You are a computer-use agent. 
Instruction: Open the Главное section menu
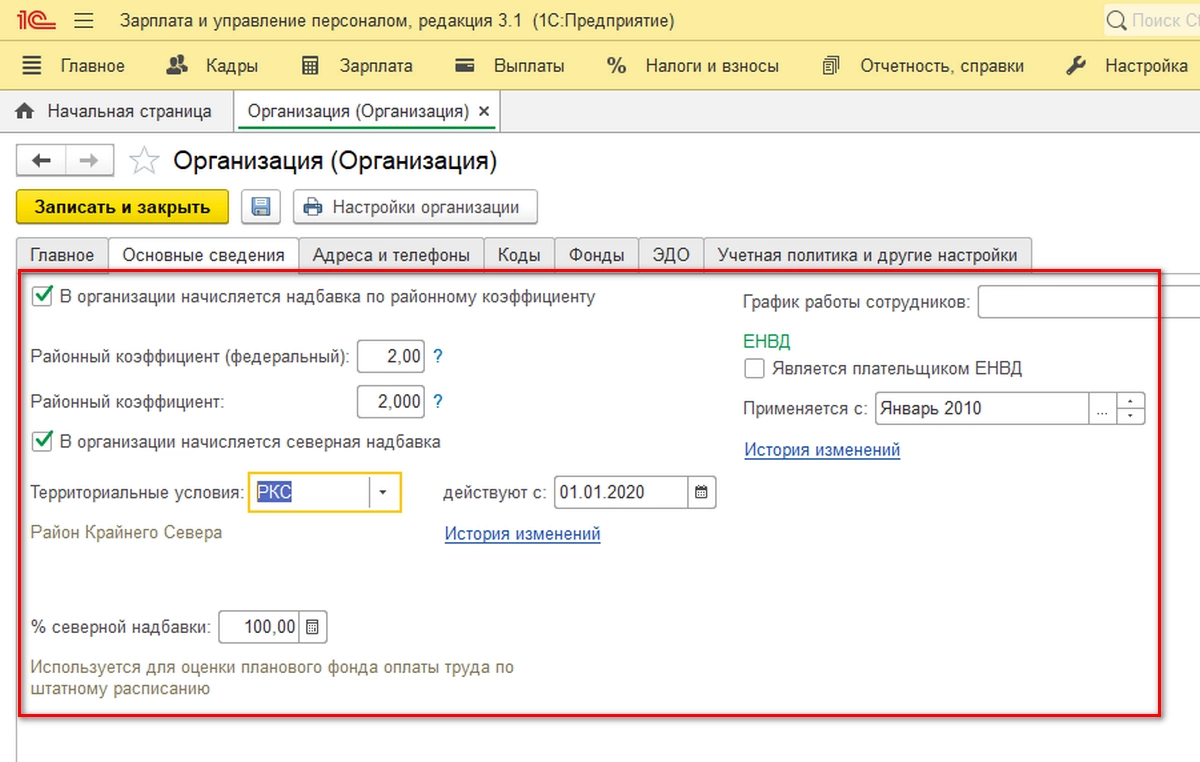click(74, 66)
